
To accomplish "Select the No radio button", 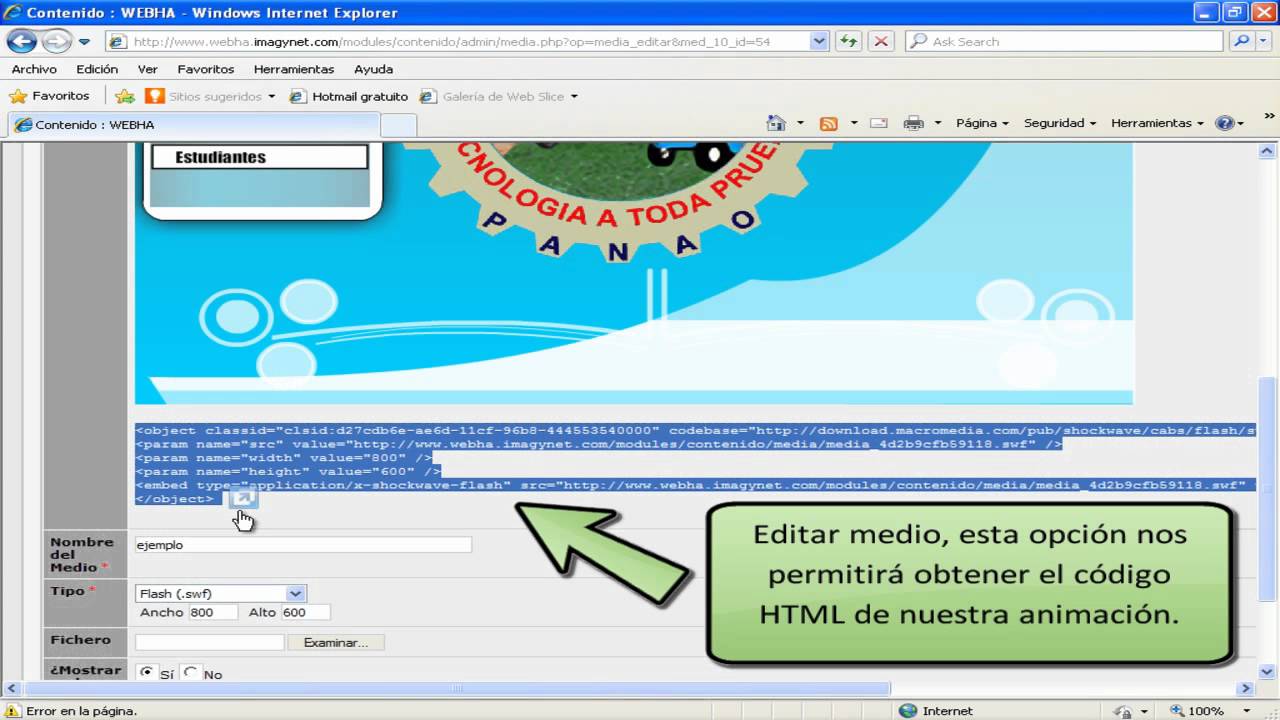I will (191, 673).
